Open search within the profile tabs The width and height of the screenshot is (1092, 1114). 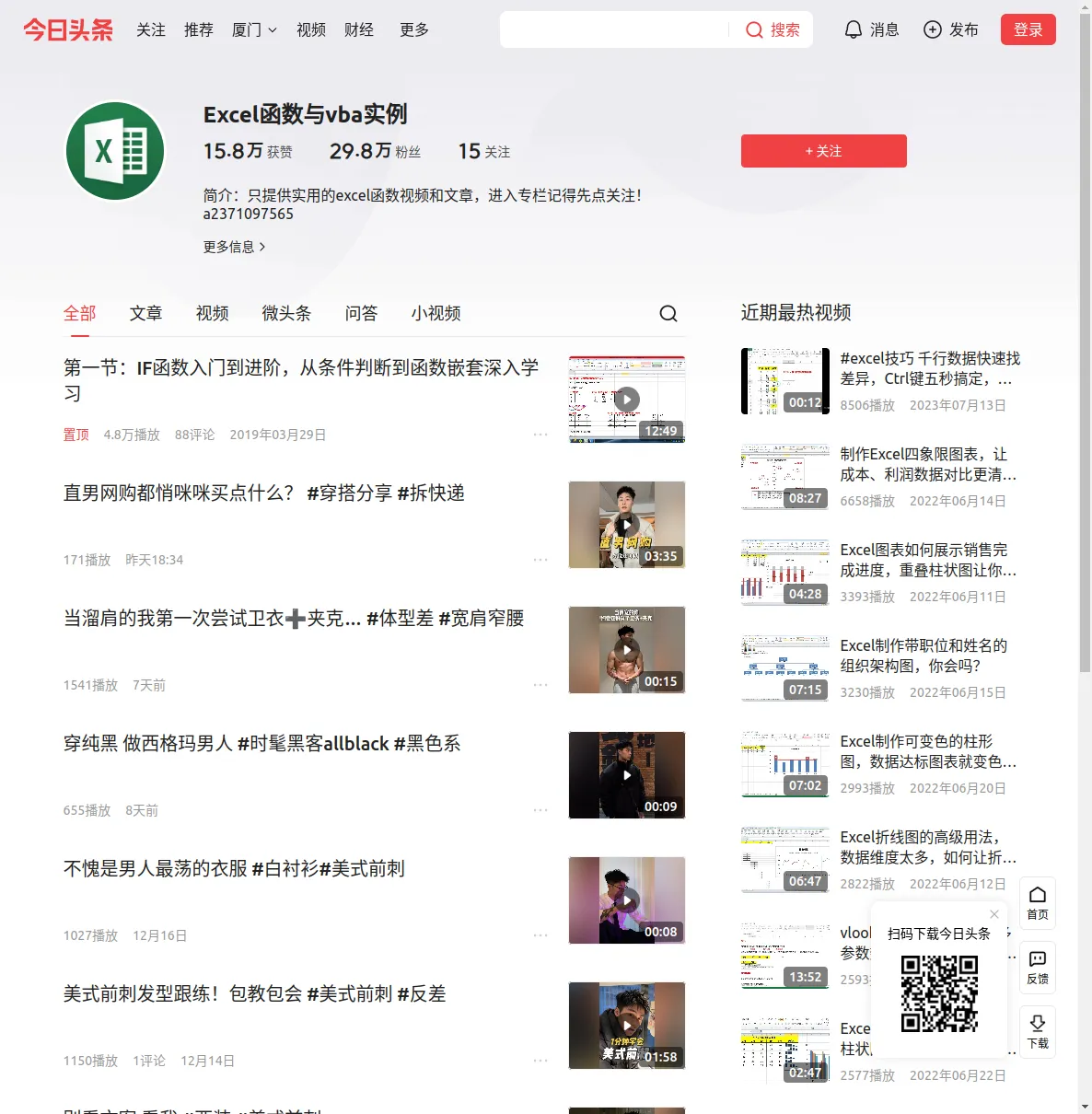668,314
